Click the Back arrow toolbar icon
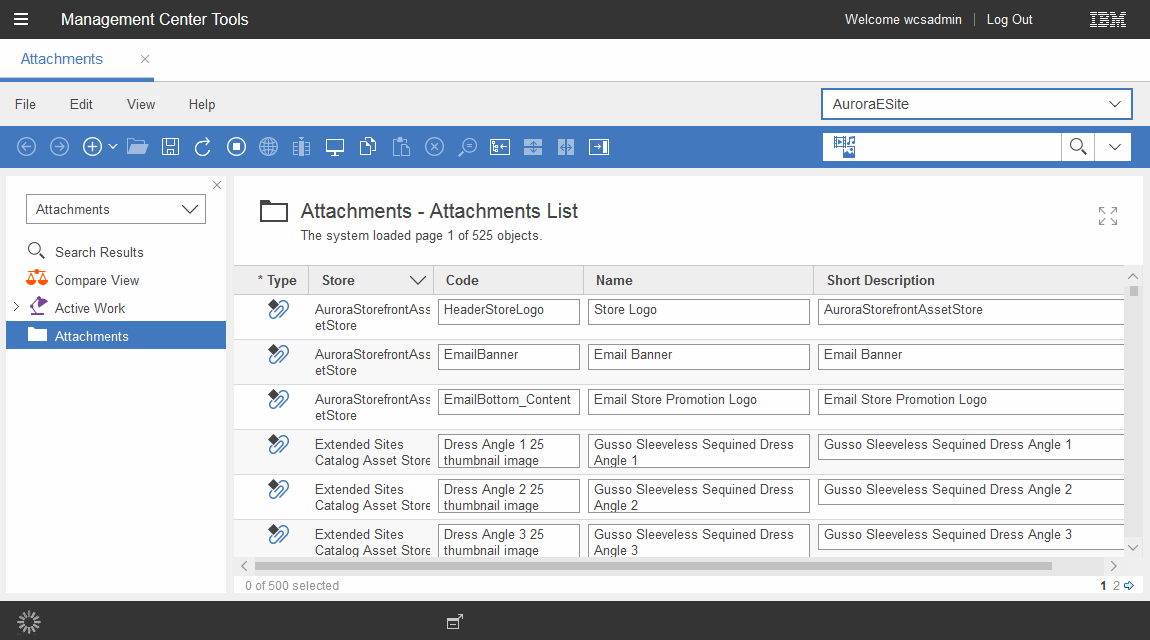1150x640 pixels. 26,147
